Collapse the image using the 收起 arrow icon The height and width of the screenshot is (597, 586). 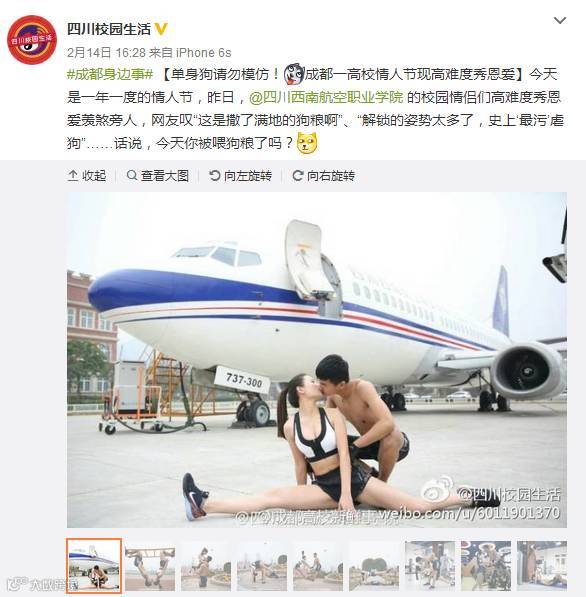pyautogui.click(x=73, y=176)
